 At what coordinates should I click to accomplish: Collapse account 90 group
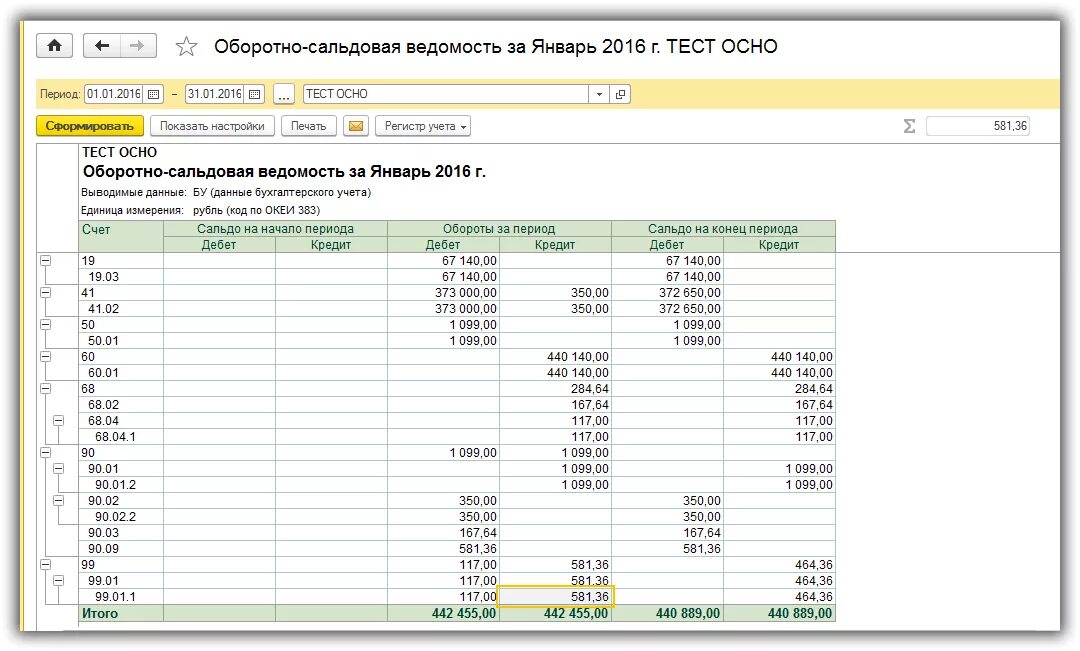click(45, 453)
